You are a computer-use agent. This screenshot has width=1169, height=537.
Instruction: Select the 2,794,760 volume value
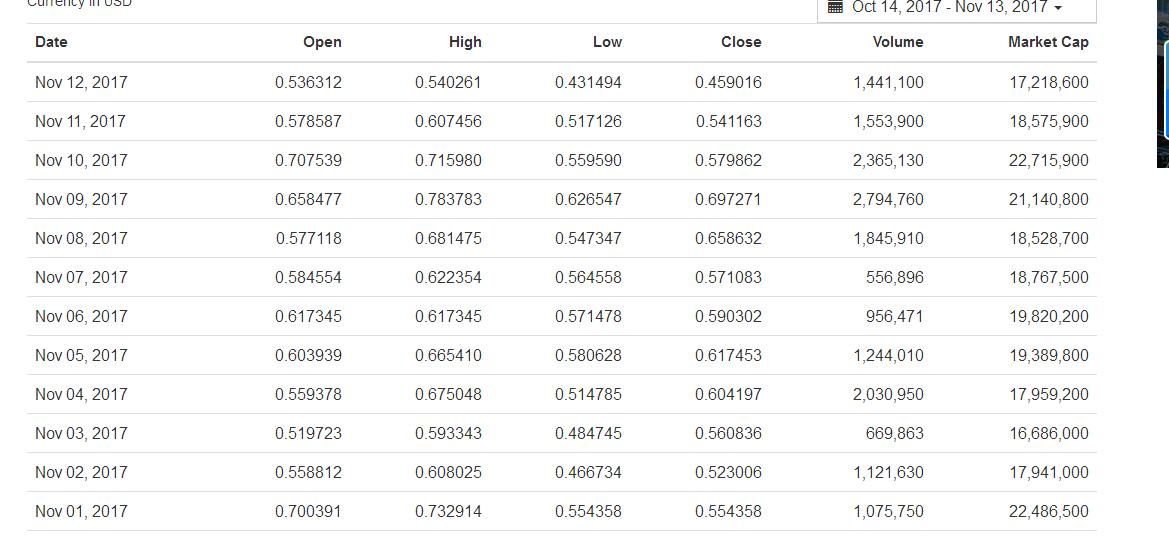[x=888, y=199]
